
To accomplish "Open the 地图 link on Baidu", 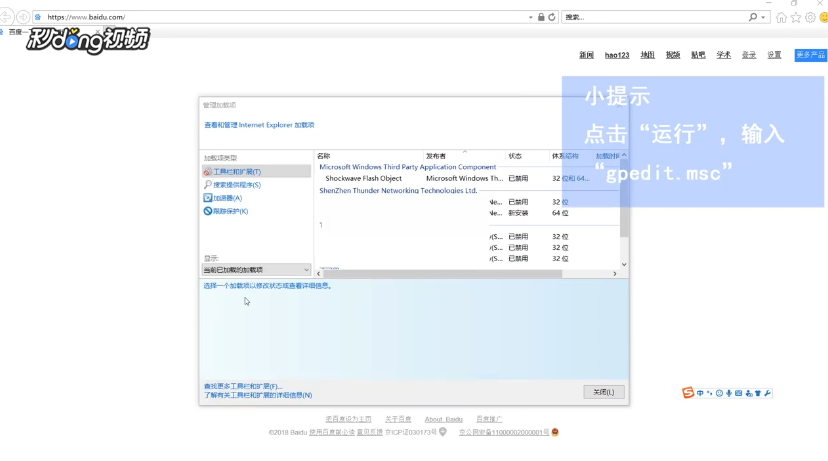I will [647, 55].
